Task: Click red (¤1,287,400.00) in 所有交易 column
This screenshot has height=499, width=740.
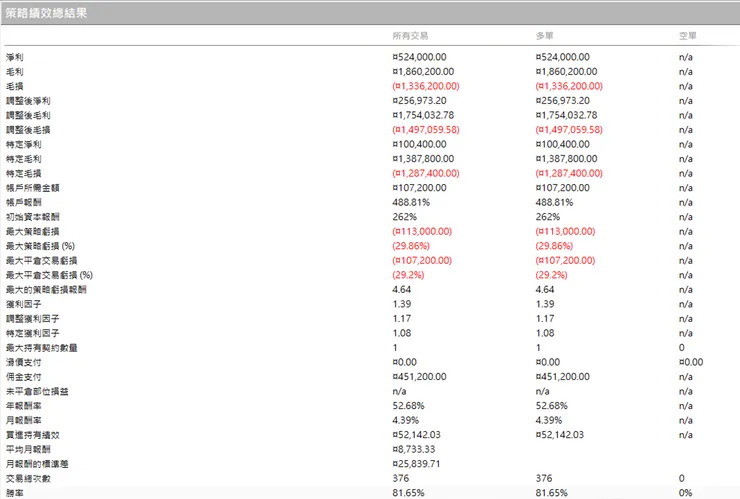Action: click(x=426, y=173)
